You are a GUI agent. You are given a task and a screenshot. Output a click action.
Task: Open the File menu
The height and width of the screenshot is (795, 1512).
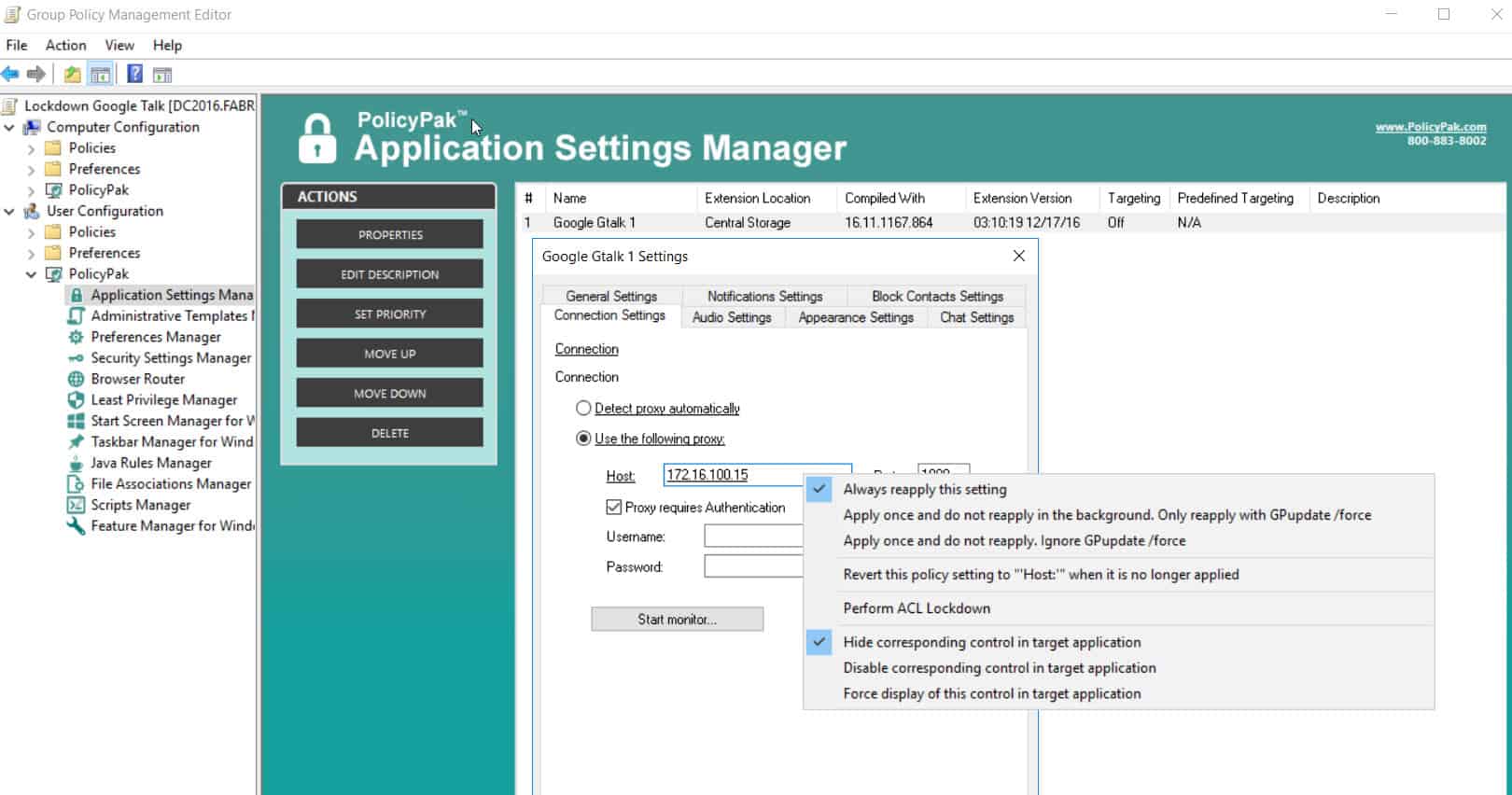(x=17, y=45)
